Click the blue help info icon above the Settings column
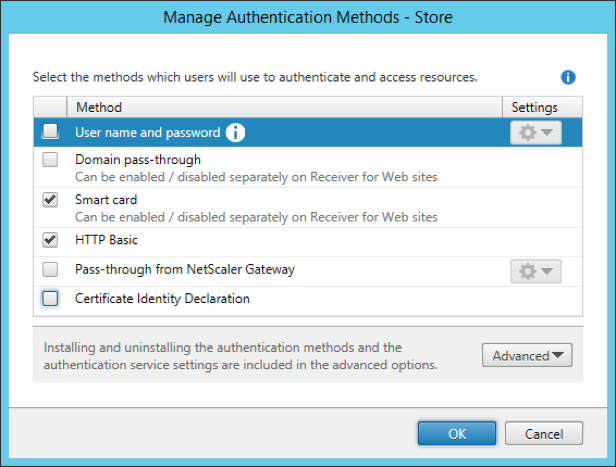The height and width of the screenshot is (467, 616). (x=568, y=77)
